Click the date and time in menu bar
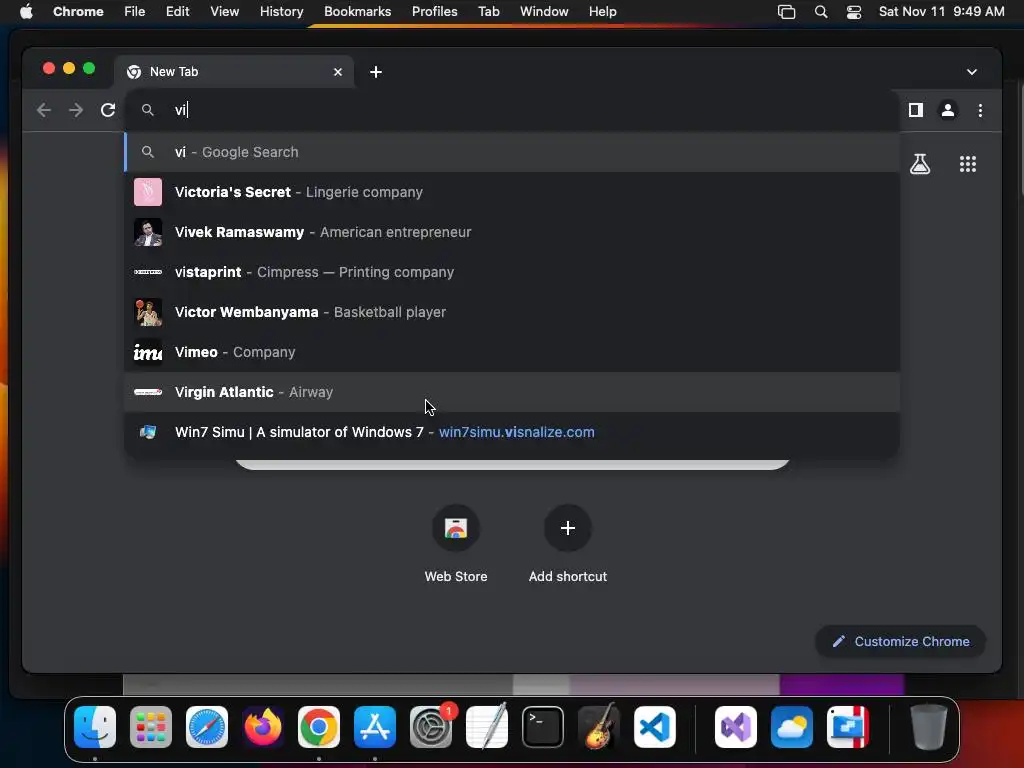1024x768 pixels. (941, 12)
